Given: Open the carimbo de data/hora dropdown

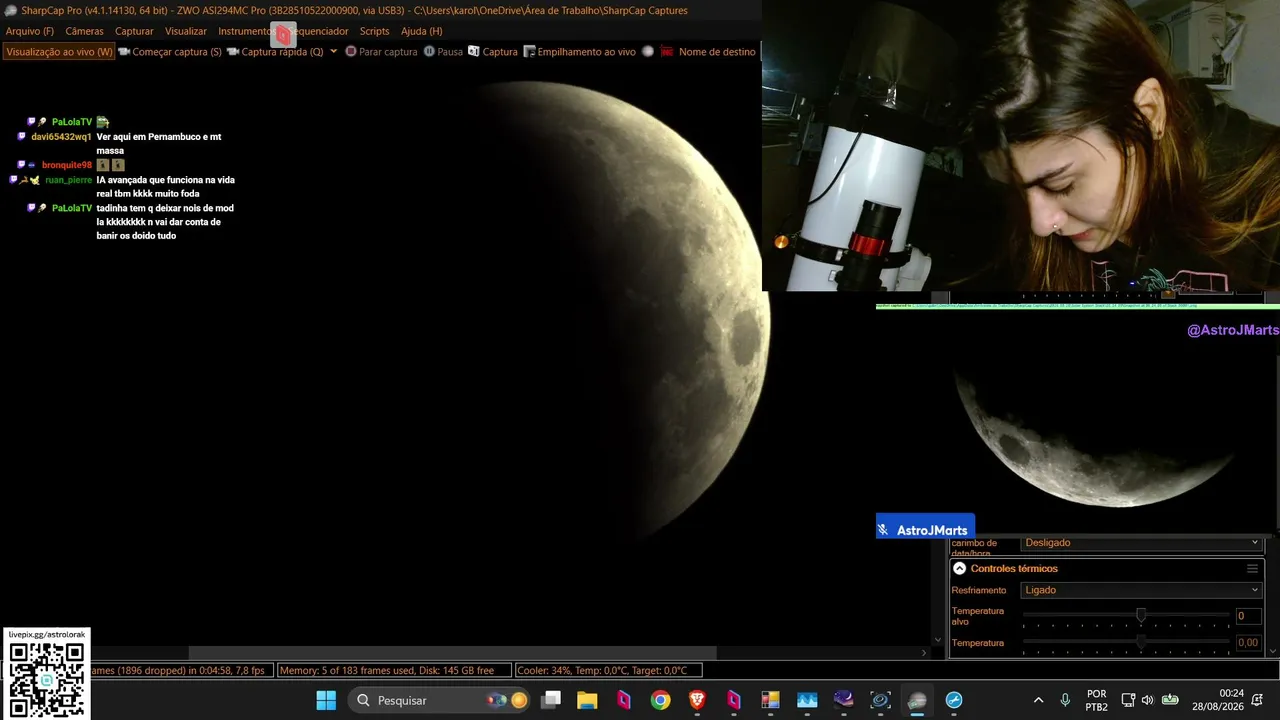Looking at the screenshot, I should tap(1141, 543).
